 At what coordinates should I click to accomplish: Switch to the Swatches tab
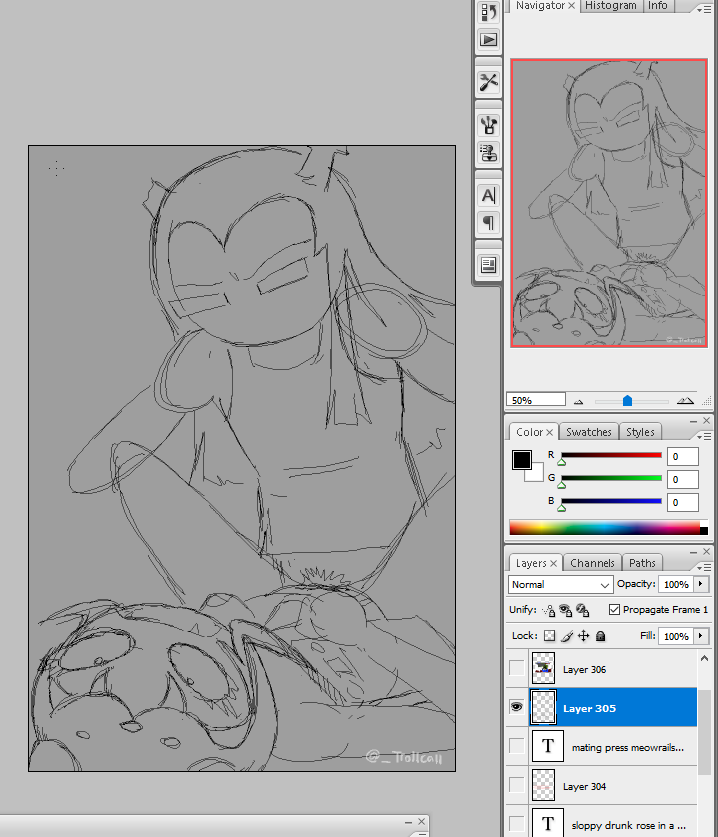pos(589,432)
